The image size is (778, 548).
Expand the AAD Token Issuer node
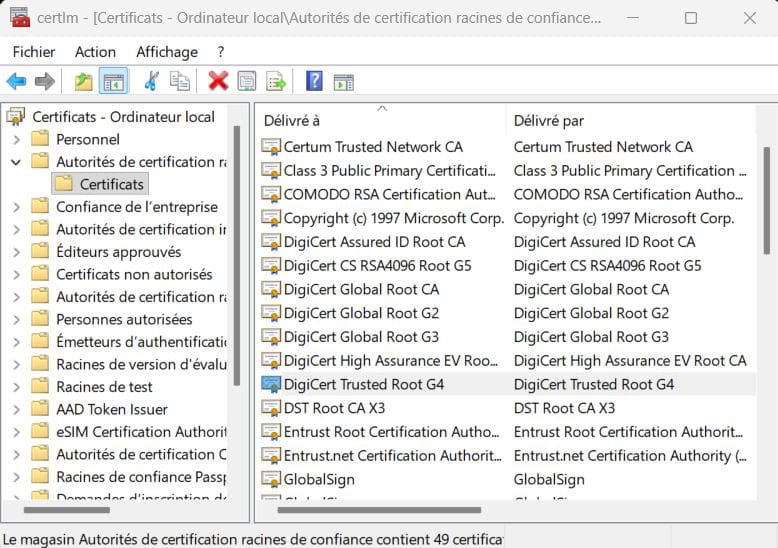coord(16,410)
